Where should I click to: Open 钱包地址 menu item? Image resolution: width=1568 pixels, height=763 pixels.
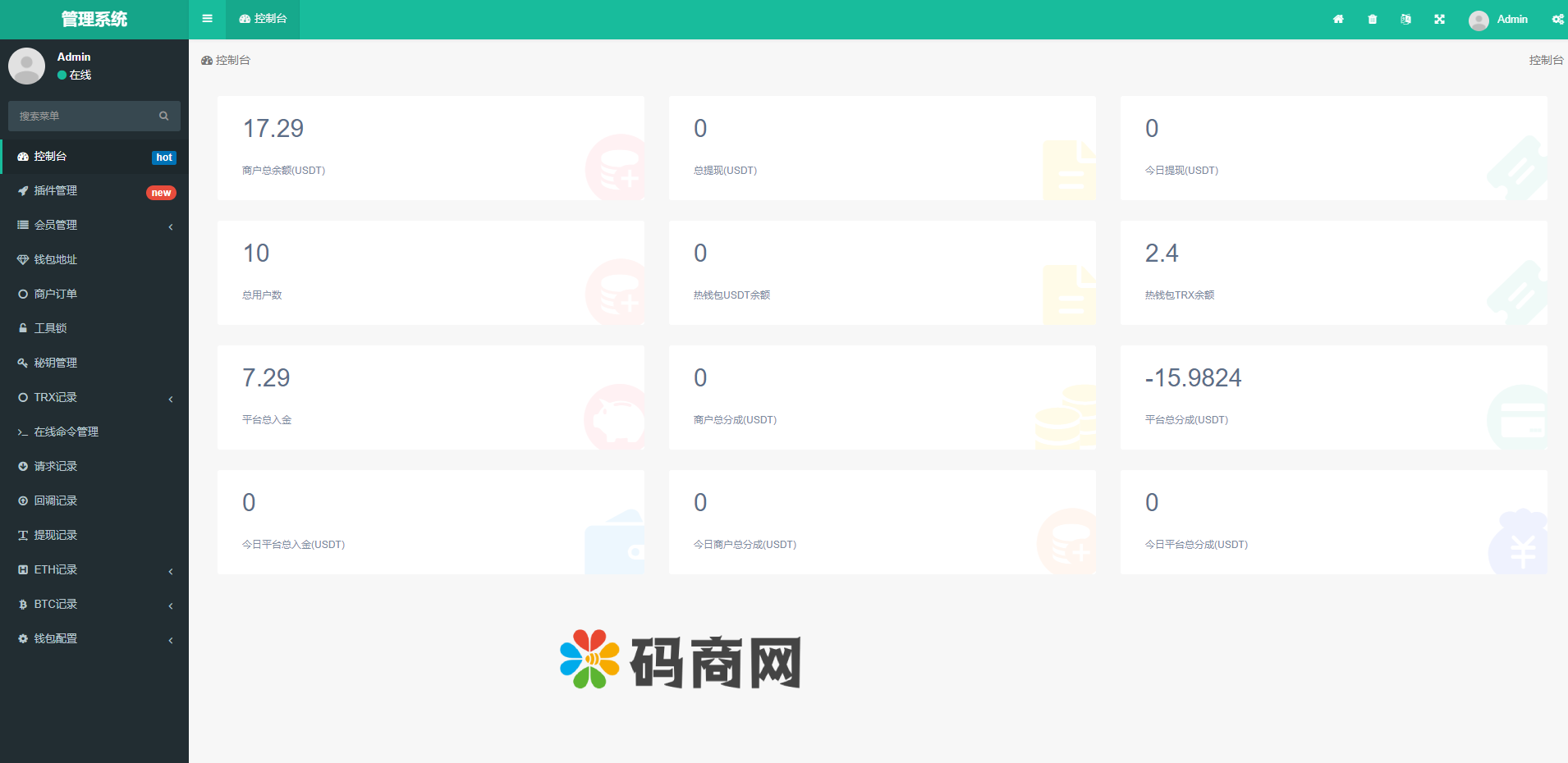click(x=56, y=259)
